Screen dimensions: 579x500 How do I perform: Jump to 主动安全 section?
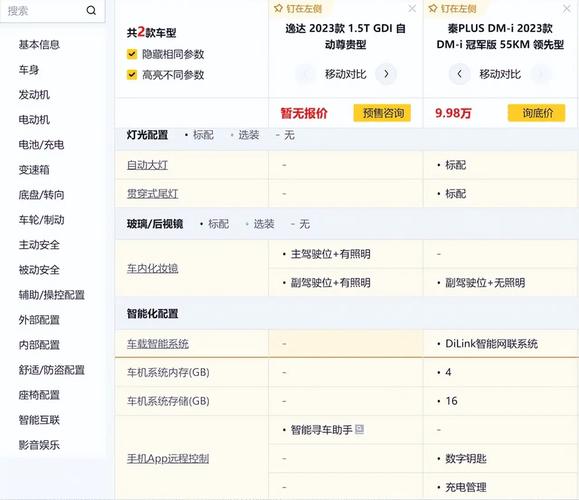(x=39, y=245)
